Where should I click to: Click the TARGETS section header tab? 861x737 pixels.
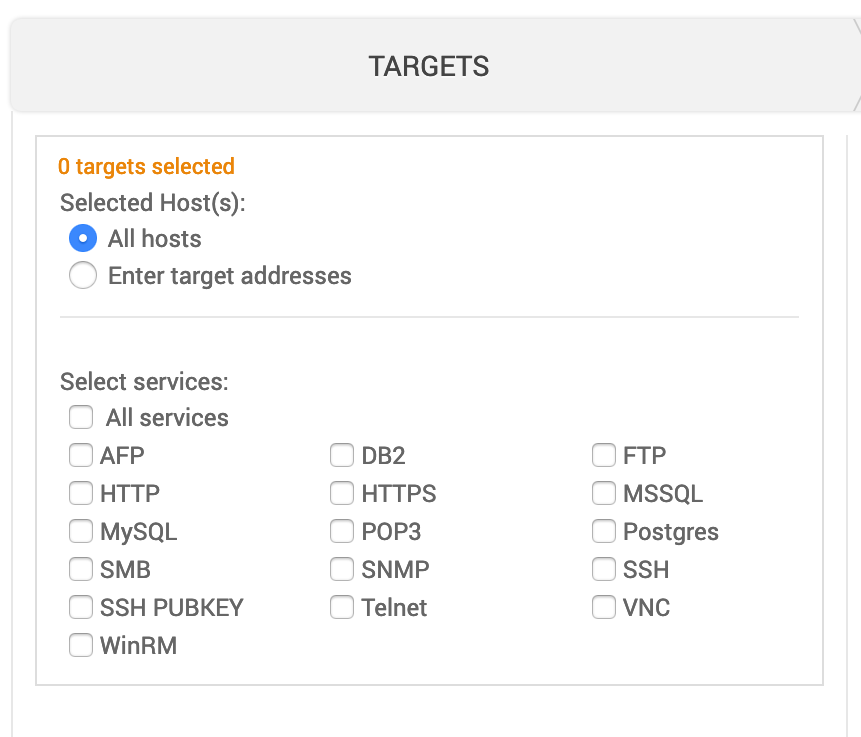click(429, 67)
